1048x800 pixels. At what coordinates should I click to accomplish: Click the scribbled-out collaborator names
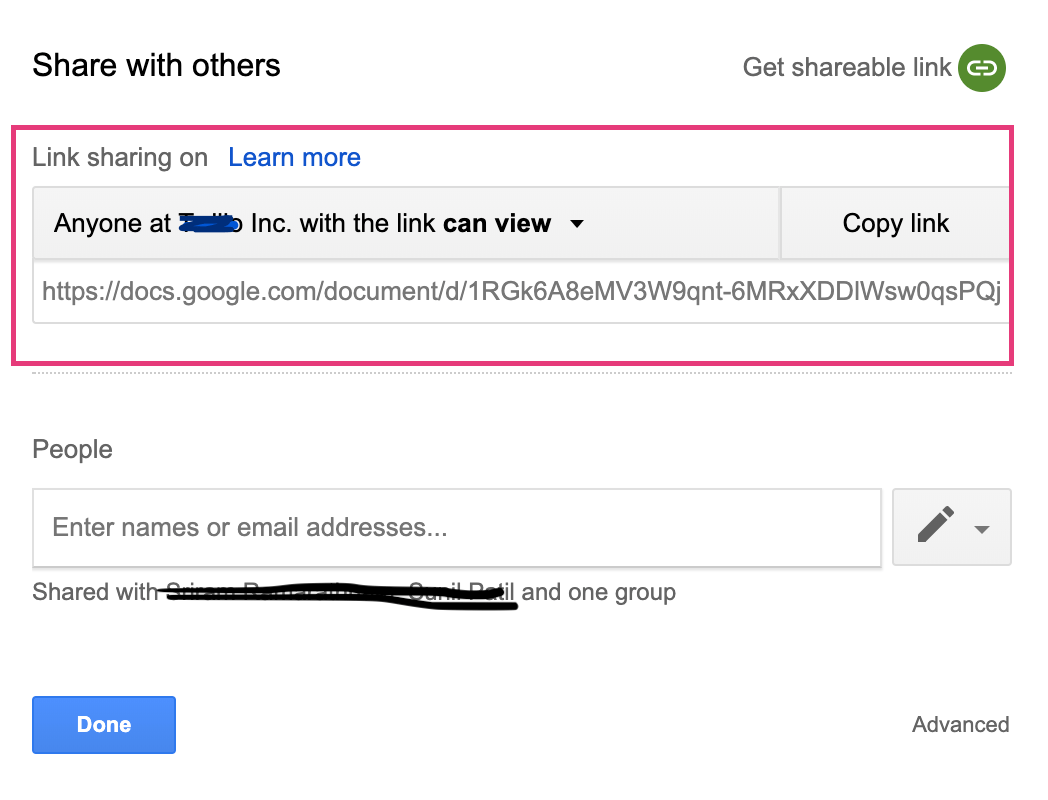340,594
